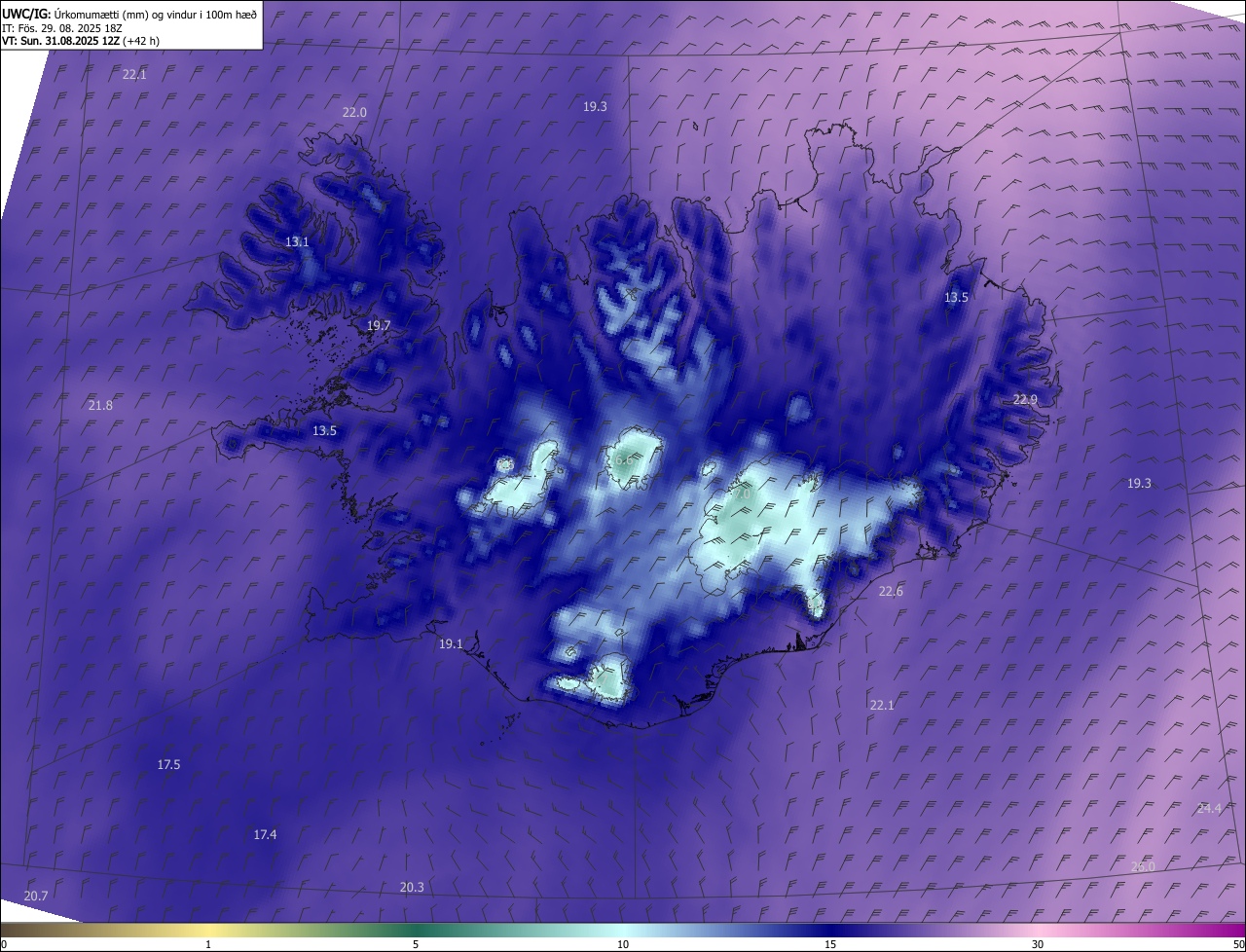Click the "UWC/IG:" model label

coord(26,13)
